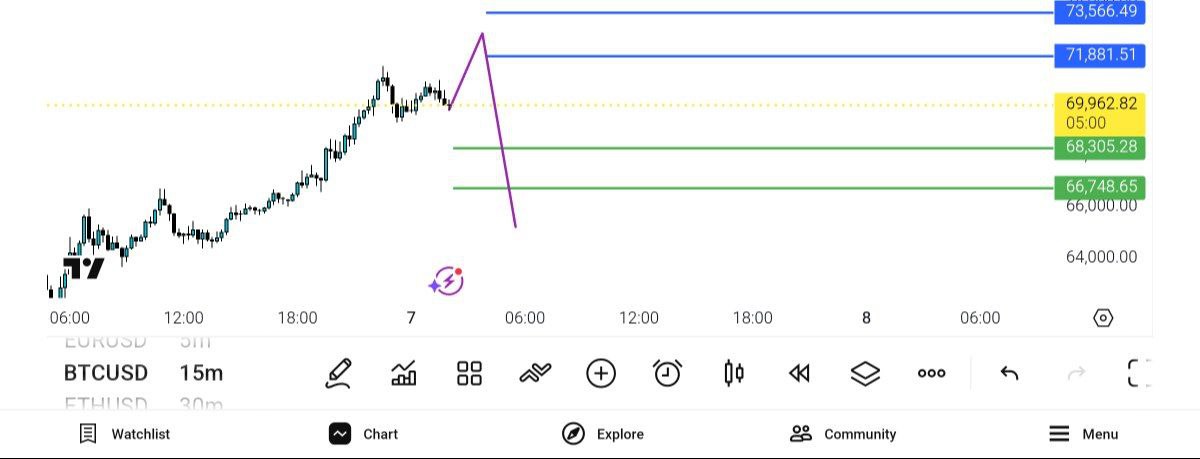This screenshot has width=1200, height=459.
Task: Open the indicators chart icon
Action: tap(404, 374)
